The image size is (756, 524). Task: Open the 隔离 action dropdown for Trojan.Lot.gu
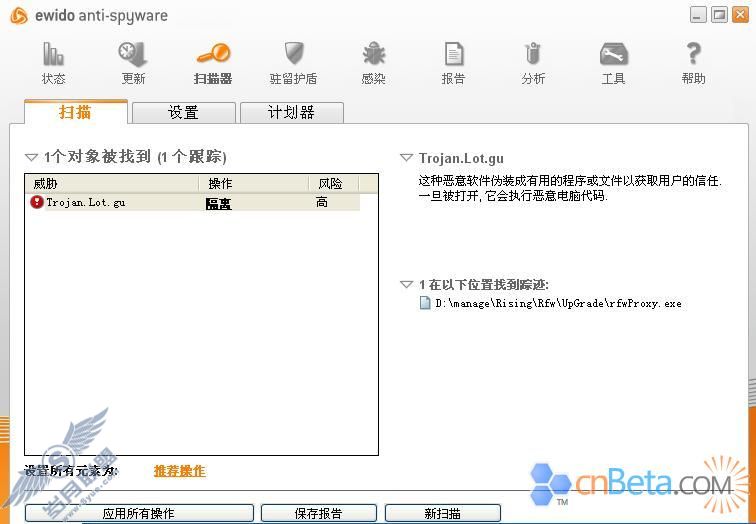click(x=218, y=203)
